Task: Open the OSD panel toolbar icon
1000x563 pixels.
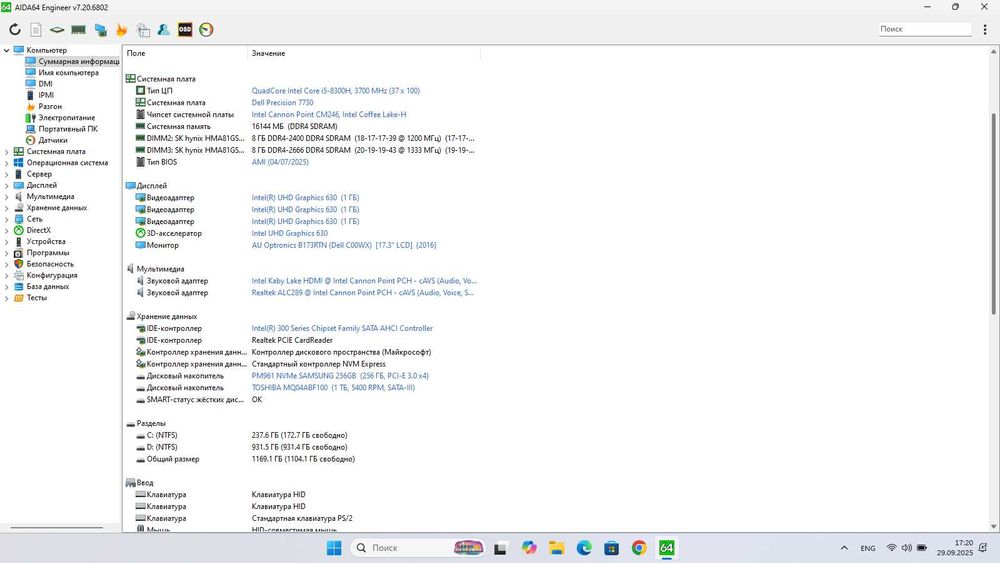Action: [x=185, y=29]
